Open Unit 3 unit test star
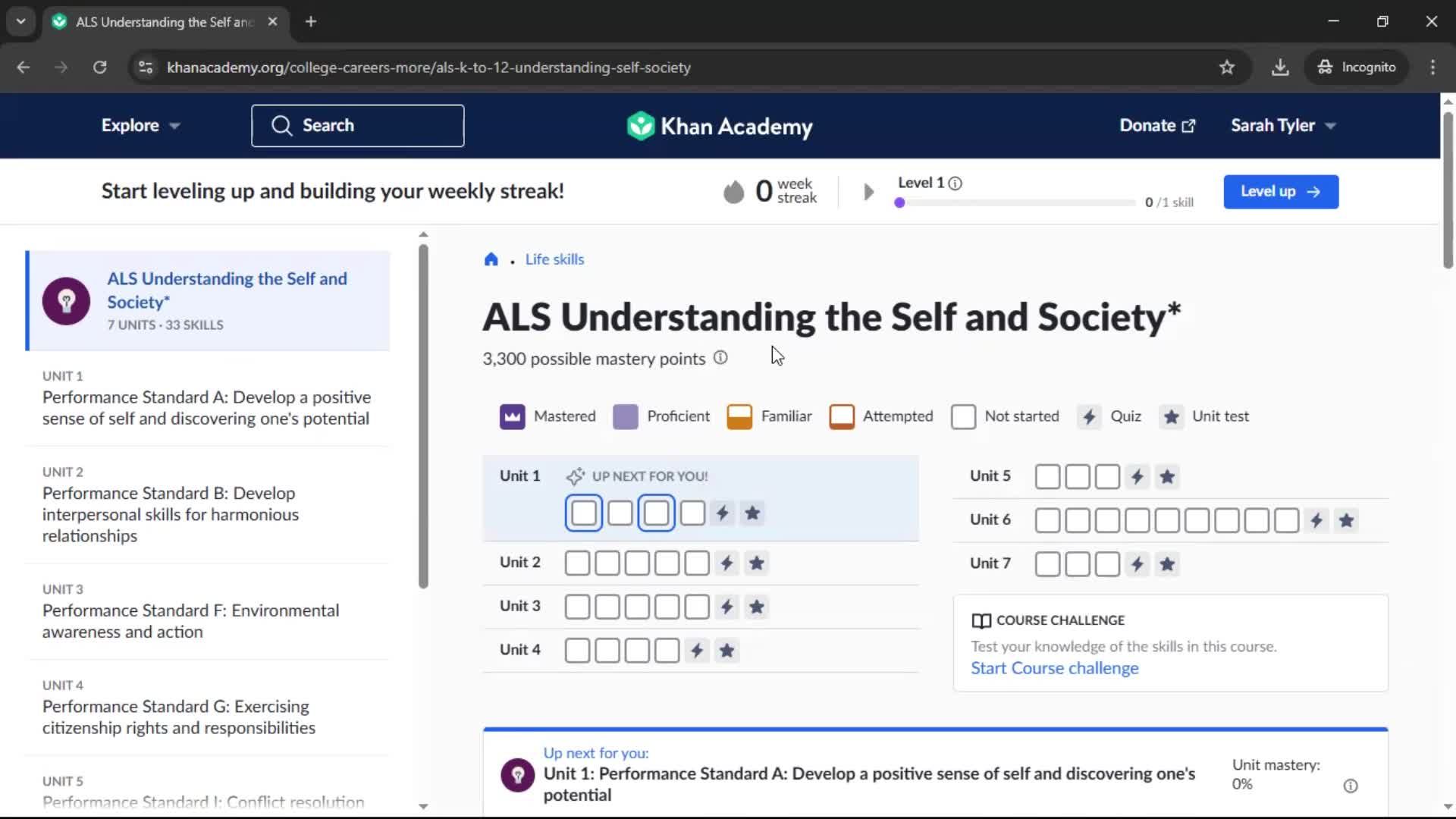 tap(757, 607)
